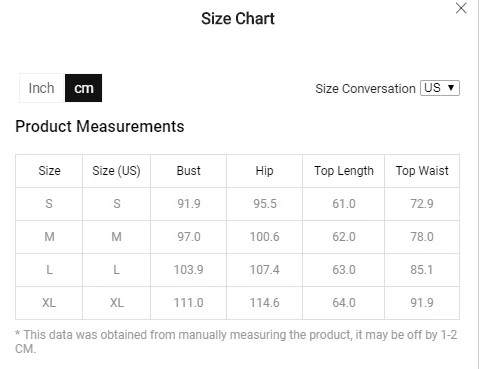The width and height of the screenshot is (479, 369).
Task: Click the Size column header
Action: point(49,171)
